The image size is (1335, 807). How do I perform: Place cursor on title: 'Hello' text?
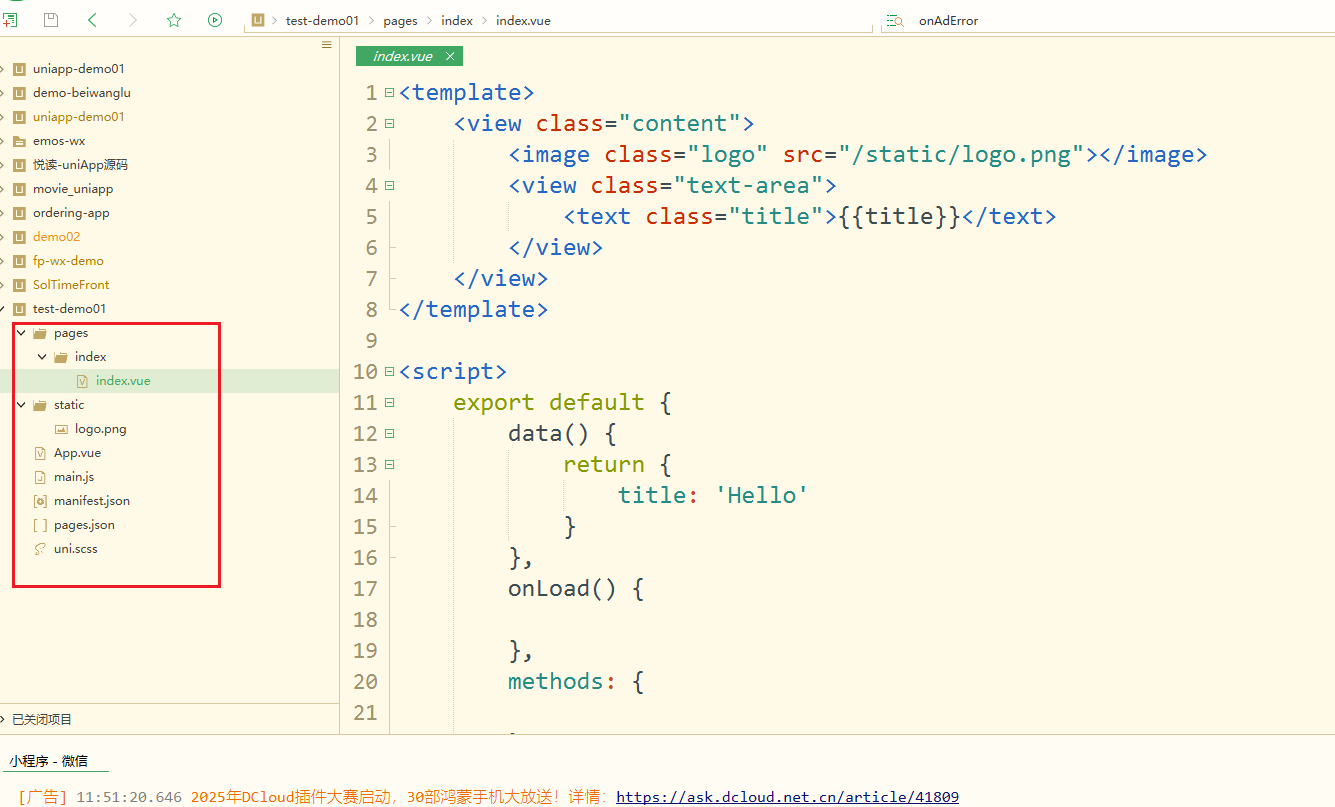tap(713, 495)
